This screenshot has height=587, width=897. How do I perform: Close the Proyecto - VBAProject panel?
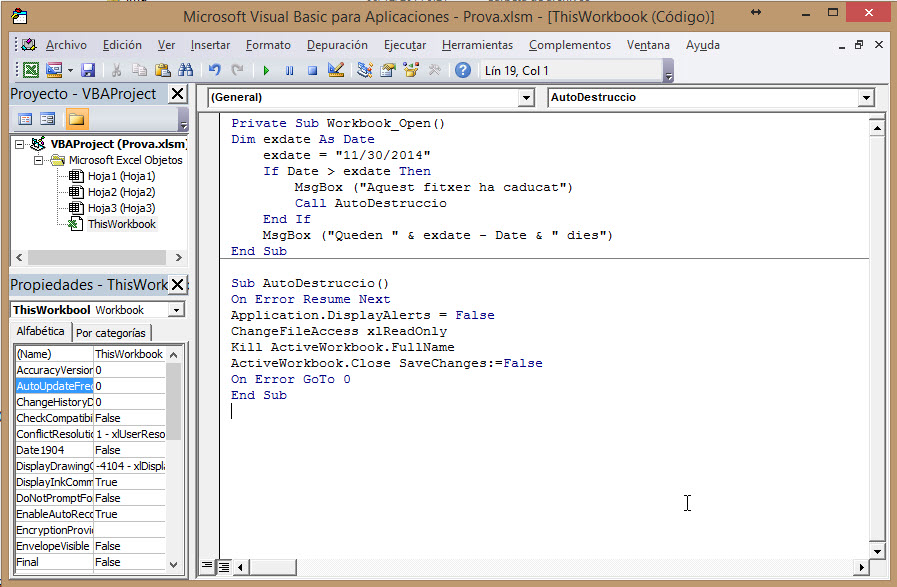(178, 94)
